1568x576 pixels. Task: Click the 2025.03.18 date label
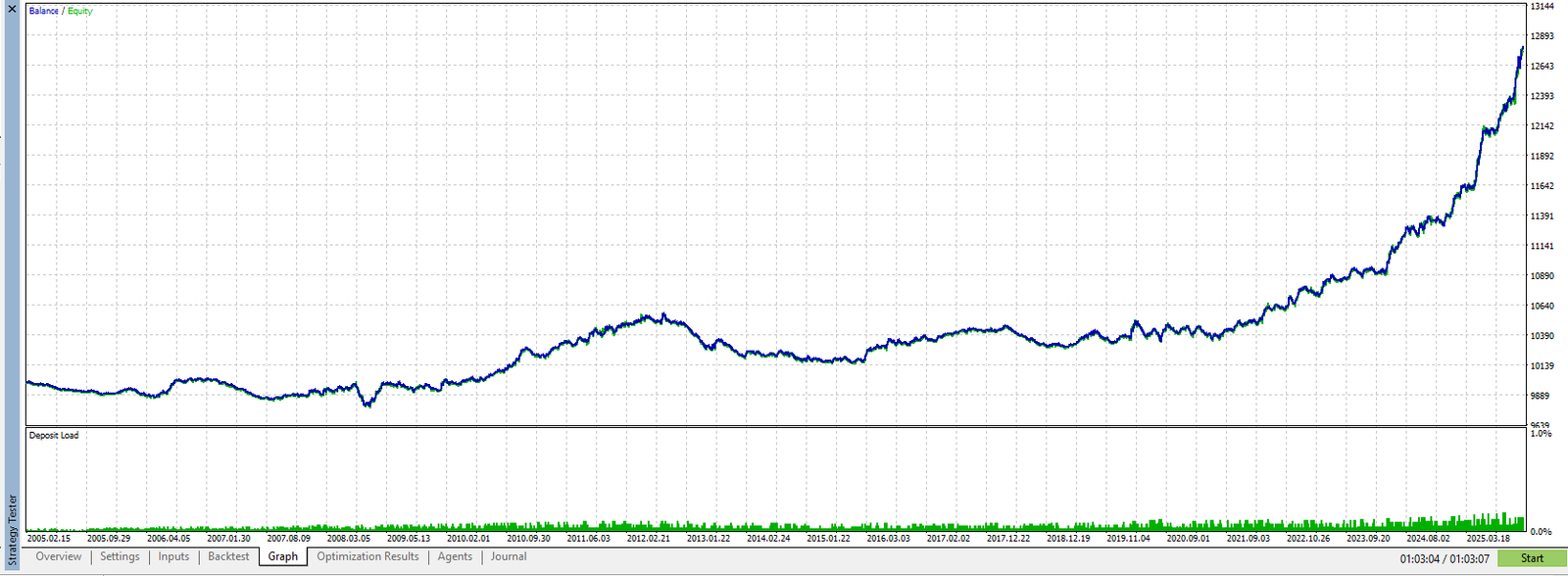click(1488, 538)
